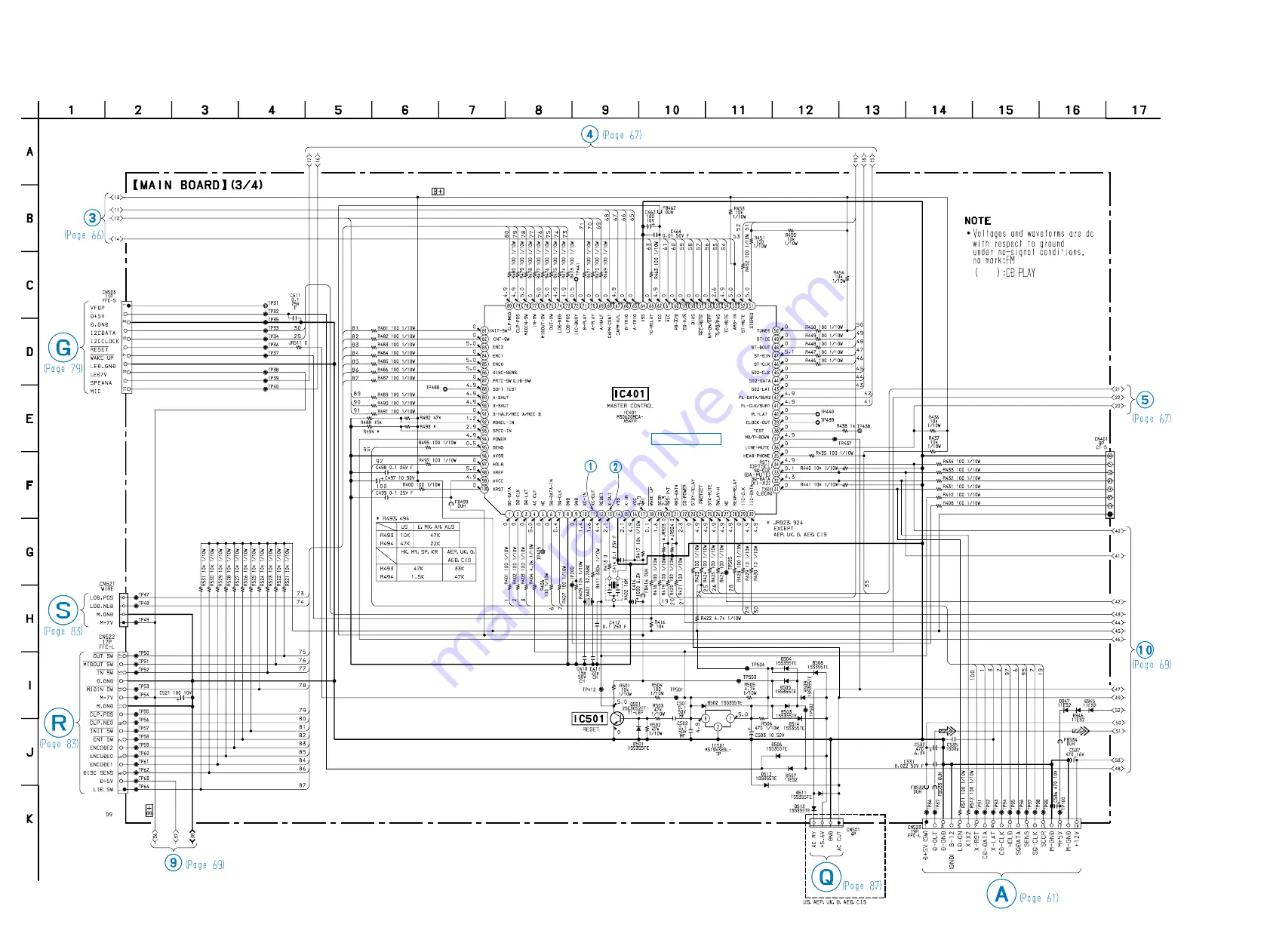
Task: Open the Page 61 reference beside circled A
Action: tap(1039, 898)
